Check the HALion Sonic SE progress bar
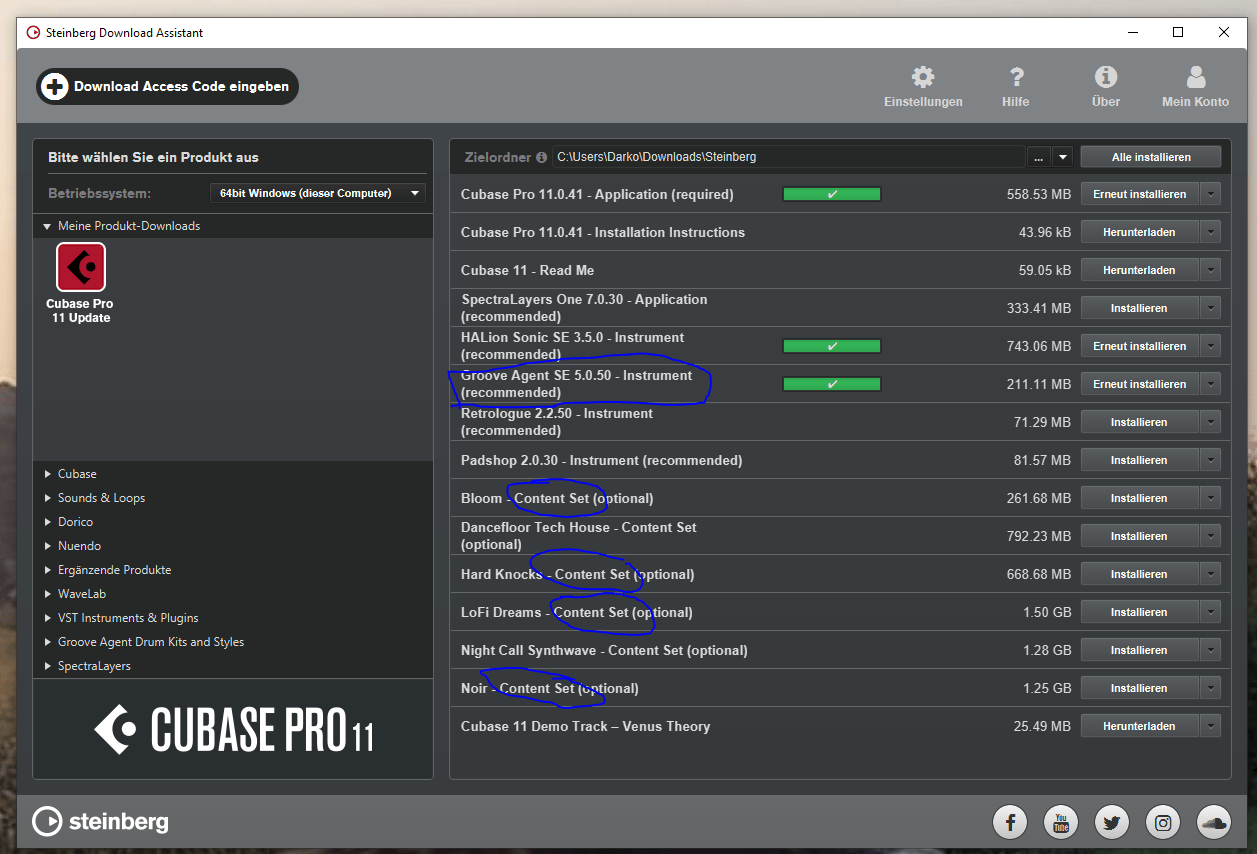 (x=831, y=345)
